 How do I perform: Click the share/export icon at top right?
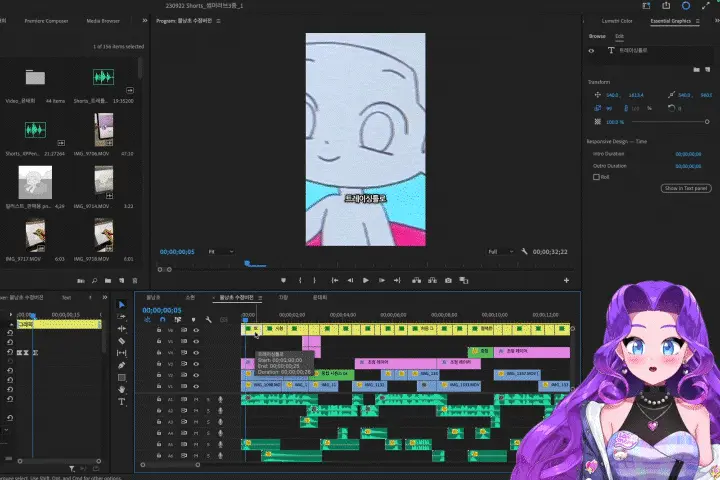coord(666,6)
